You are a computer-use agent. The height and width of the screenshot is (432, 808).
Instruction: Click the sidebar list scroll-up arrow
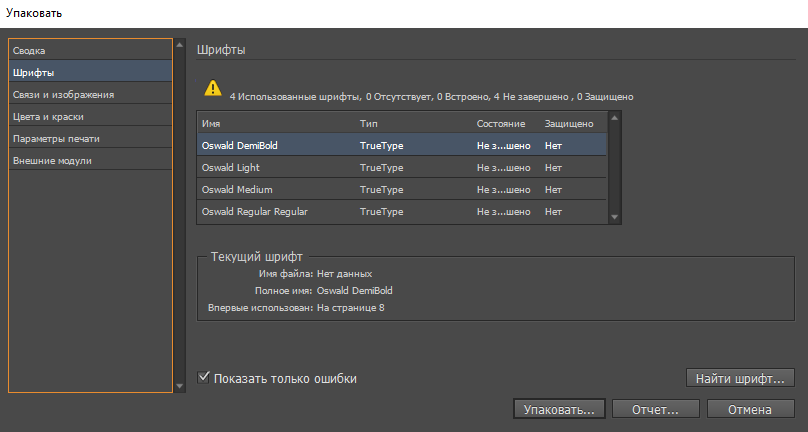click(180, 46)
